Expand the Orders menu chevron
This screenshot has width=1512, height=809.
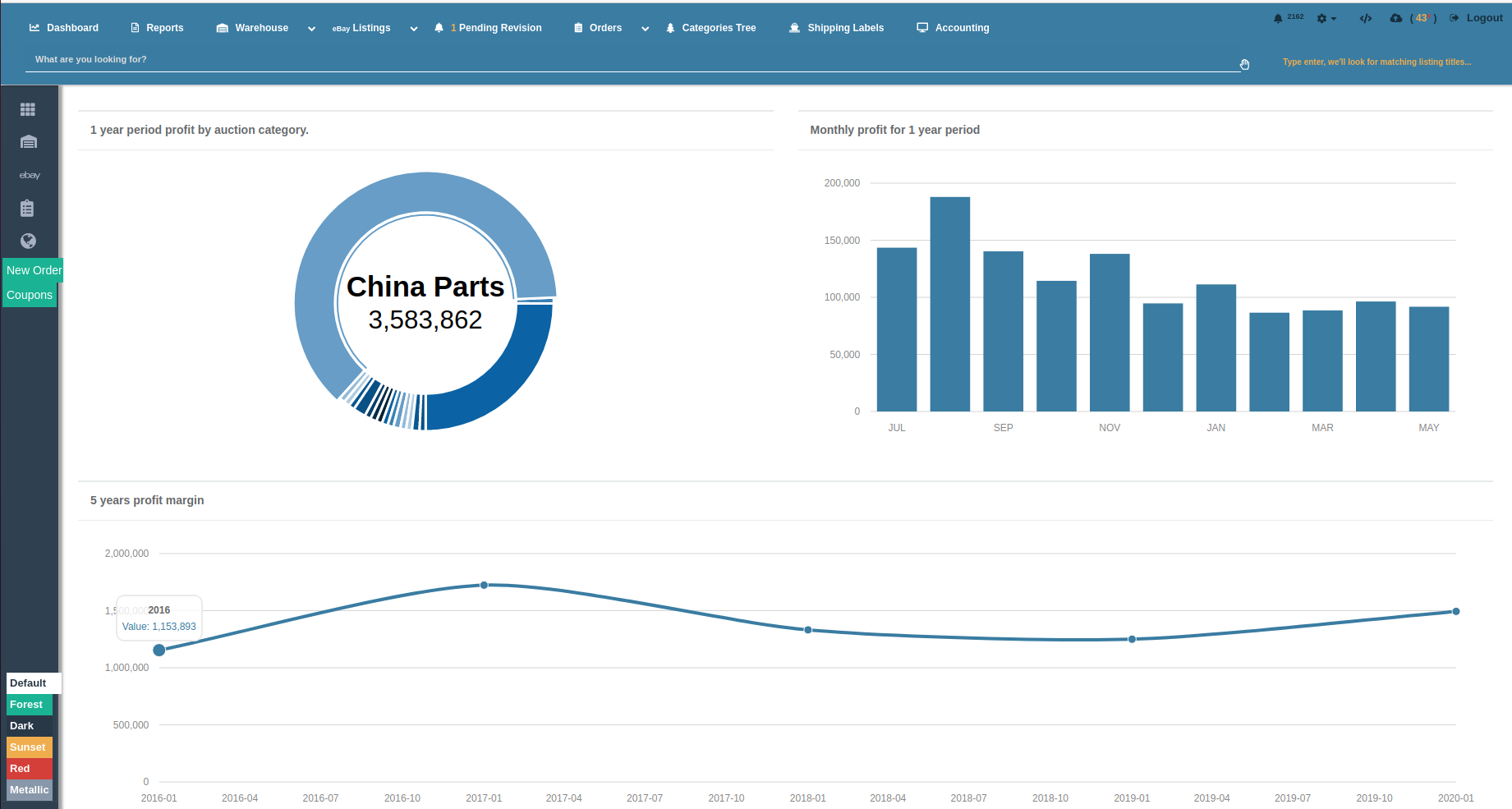[646, 29]
